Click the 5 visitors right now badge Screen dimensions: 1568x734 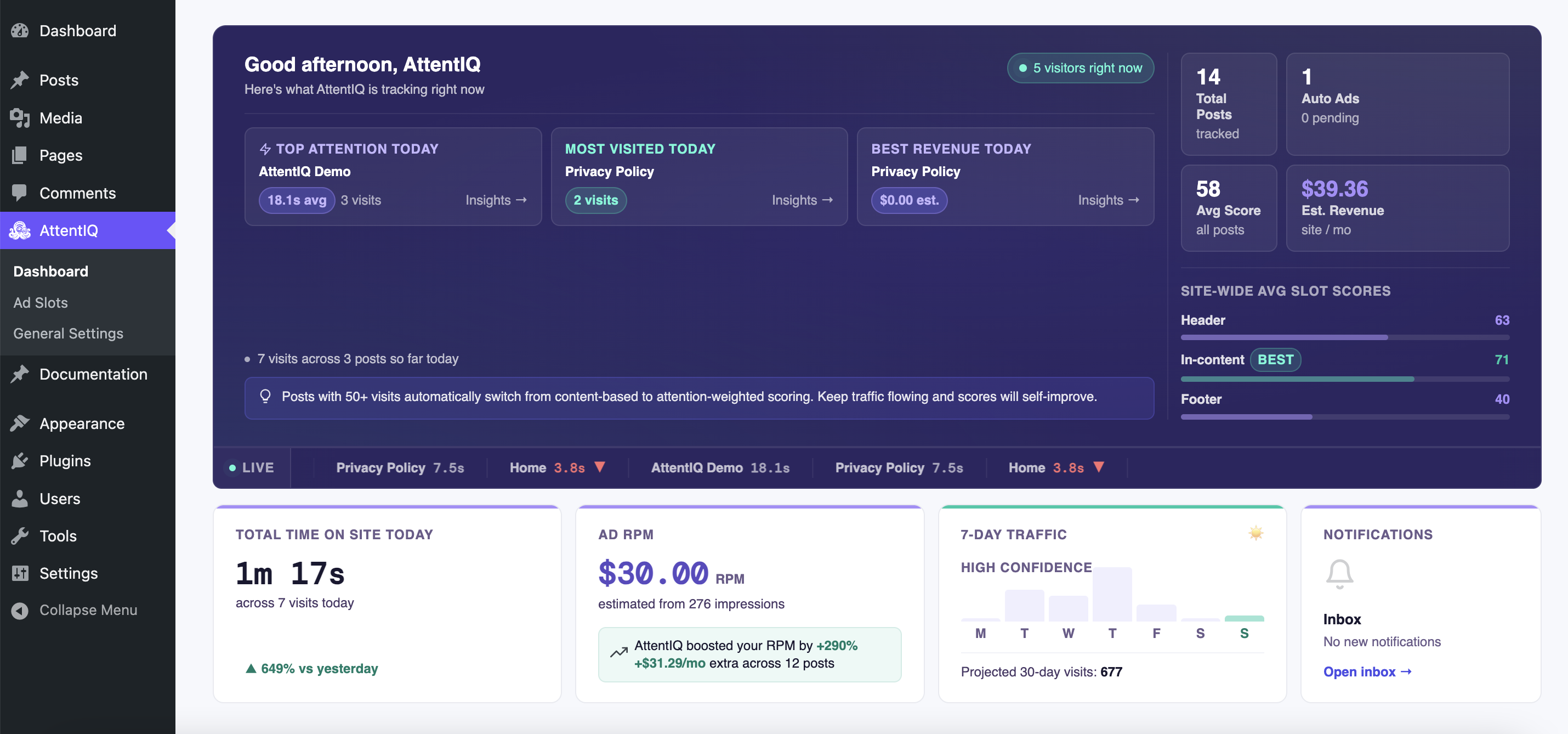click(x=1081, y=67)
